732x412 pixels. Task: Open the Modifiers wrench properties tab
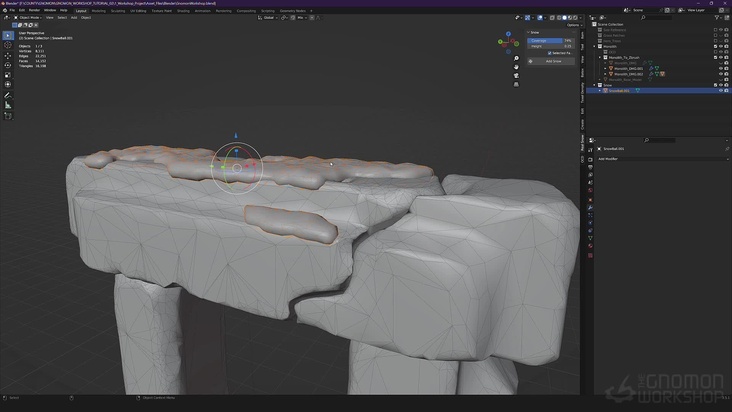click(x=589, y=208)
